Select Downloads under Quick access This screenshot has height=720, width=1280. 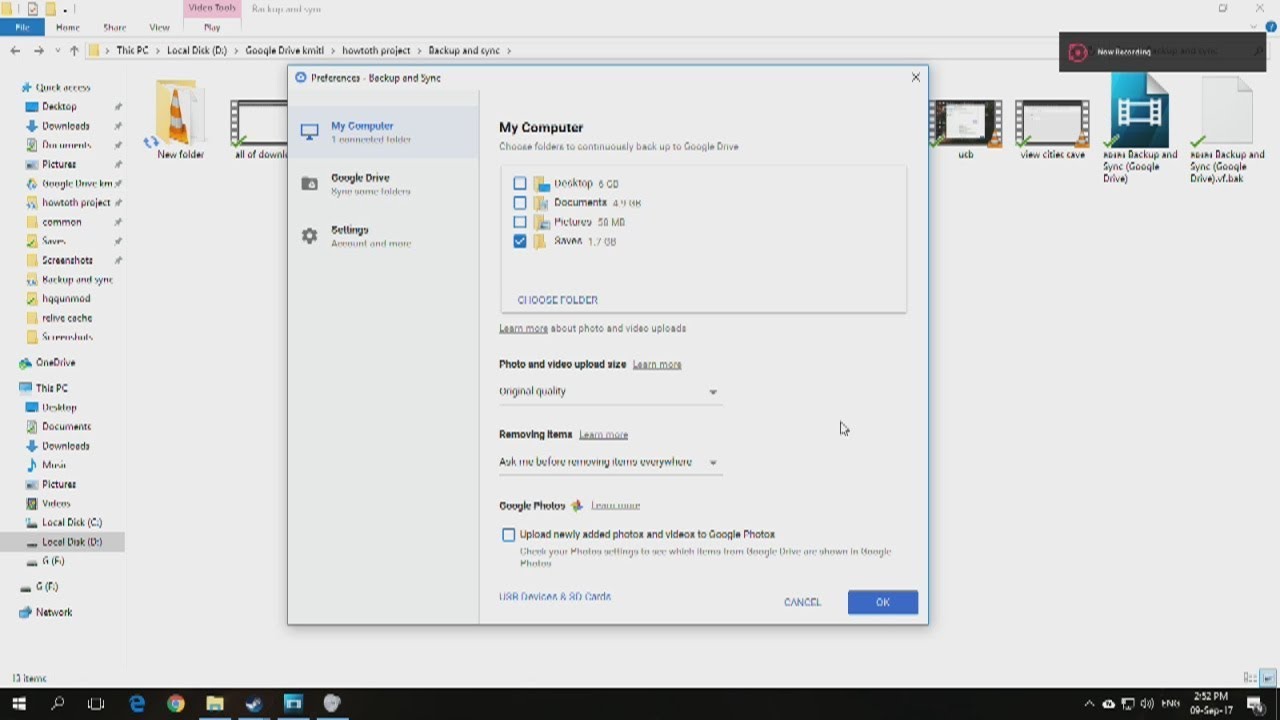[x=66, y=126]
